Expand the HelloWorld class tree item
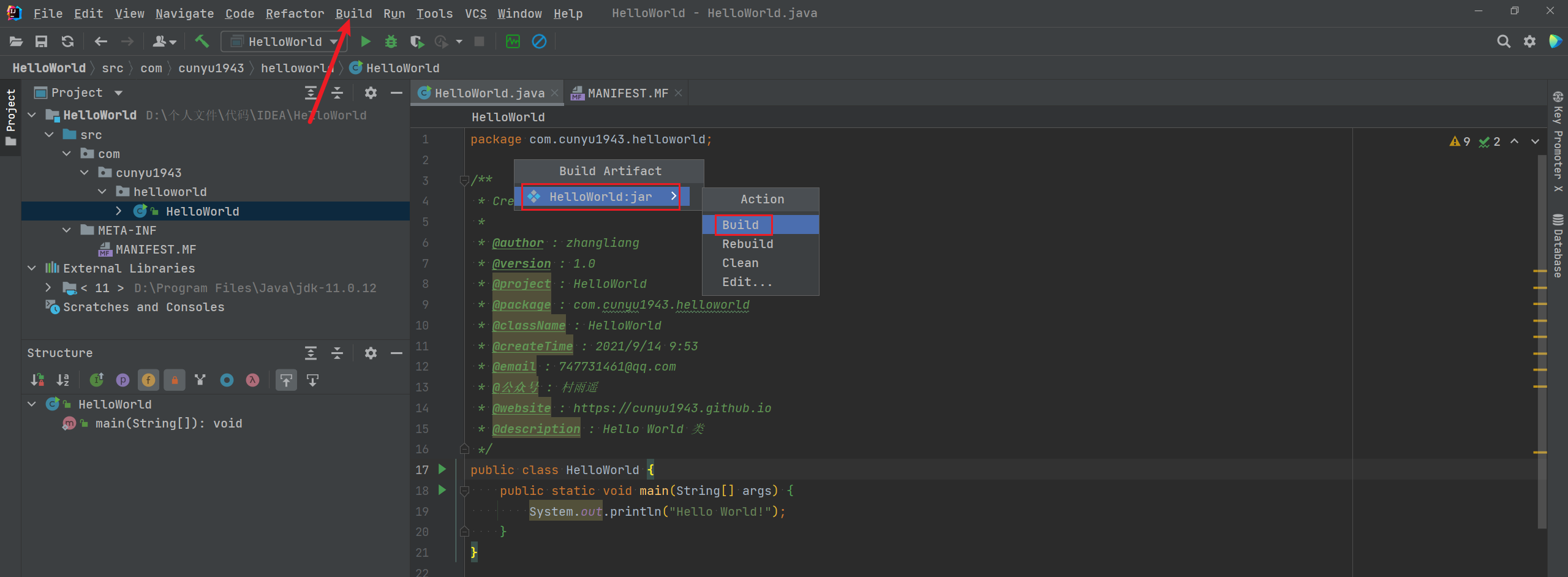 pos(118,211)
